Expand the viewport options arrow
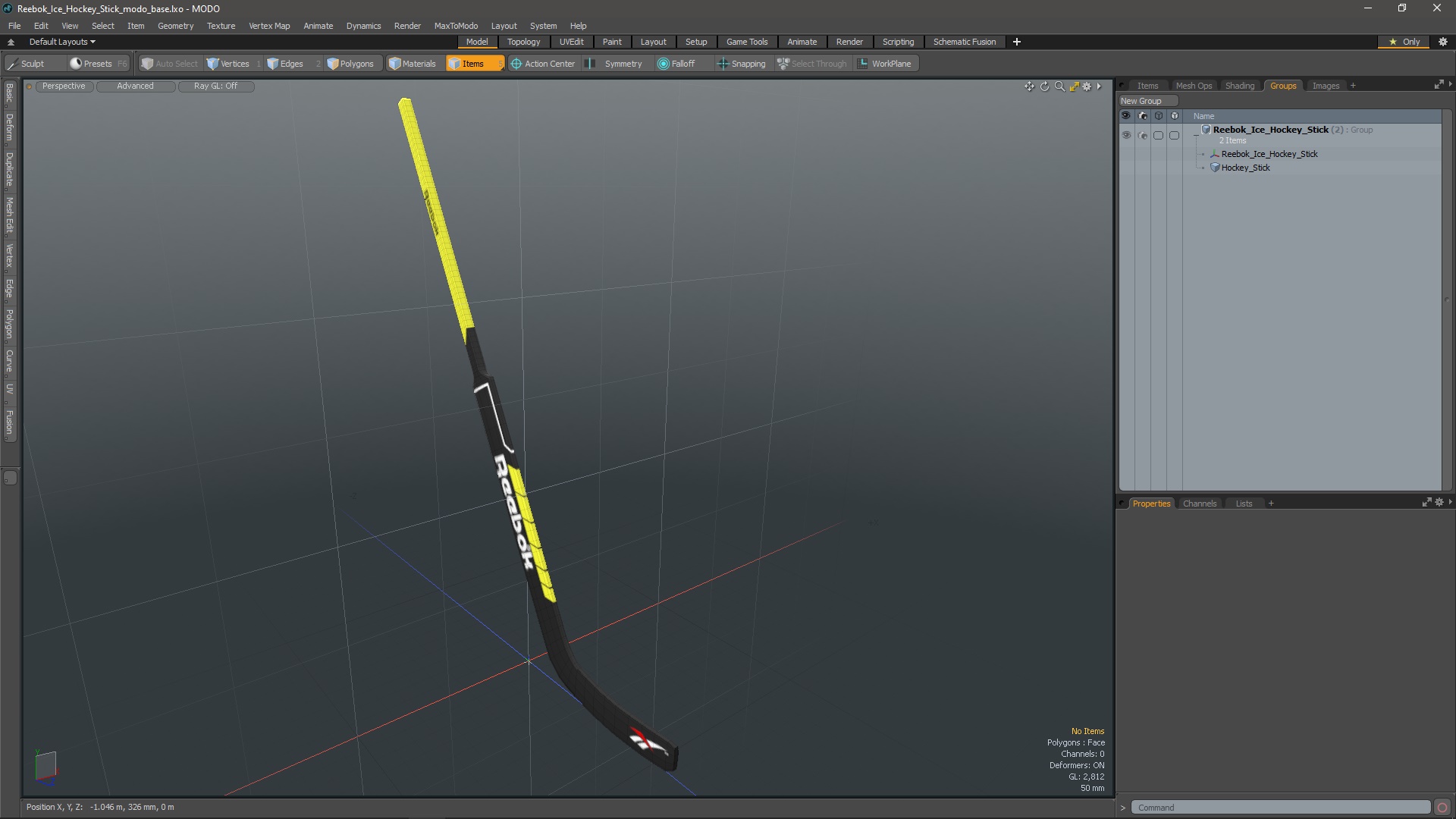 [1099, 86]
